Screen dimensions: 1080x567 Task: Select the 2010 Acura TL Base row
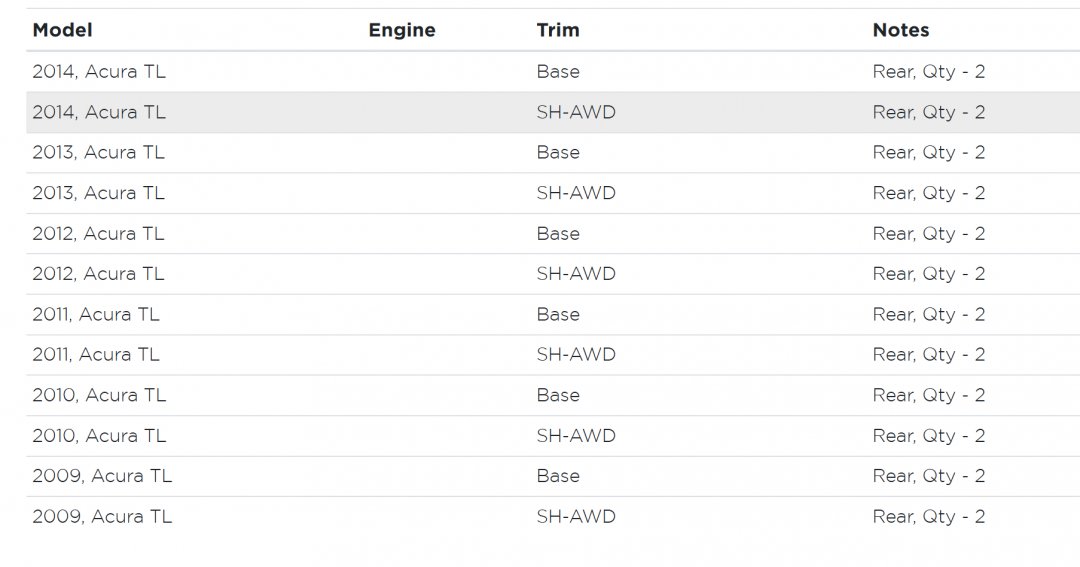(x=99, y=395)
